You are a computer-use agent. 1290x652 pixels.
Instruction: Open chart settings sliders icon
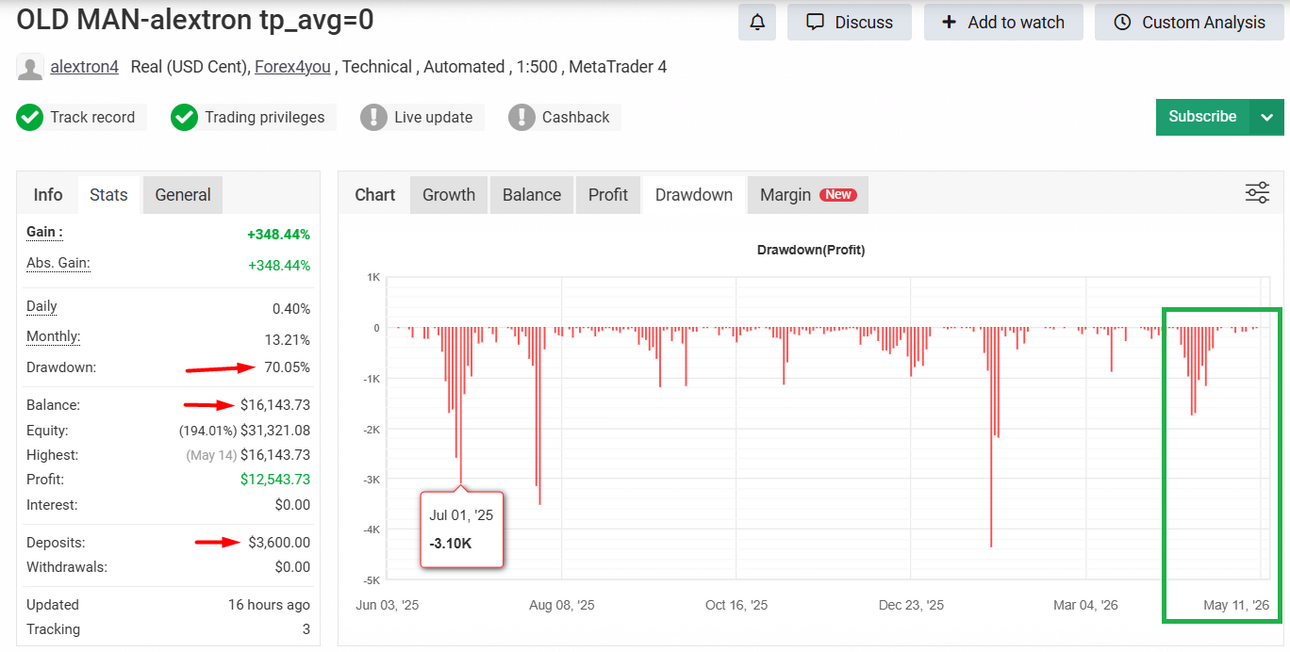click(1257, 193)
